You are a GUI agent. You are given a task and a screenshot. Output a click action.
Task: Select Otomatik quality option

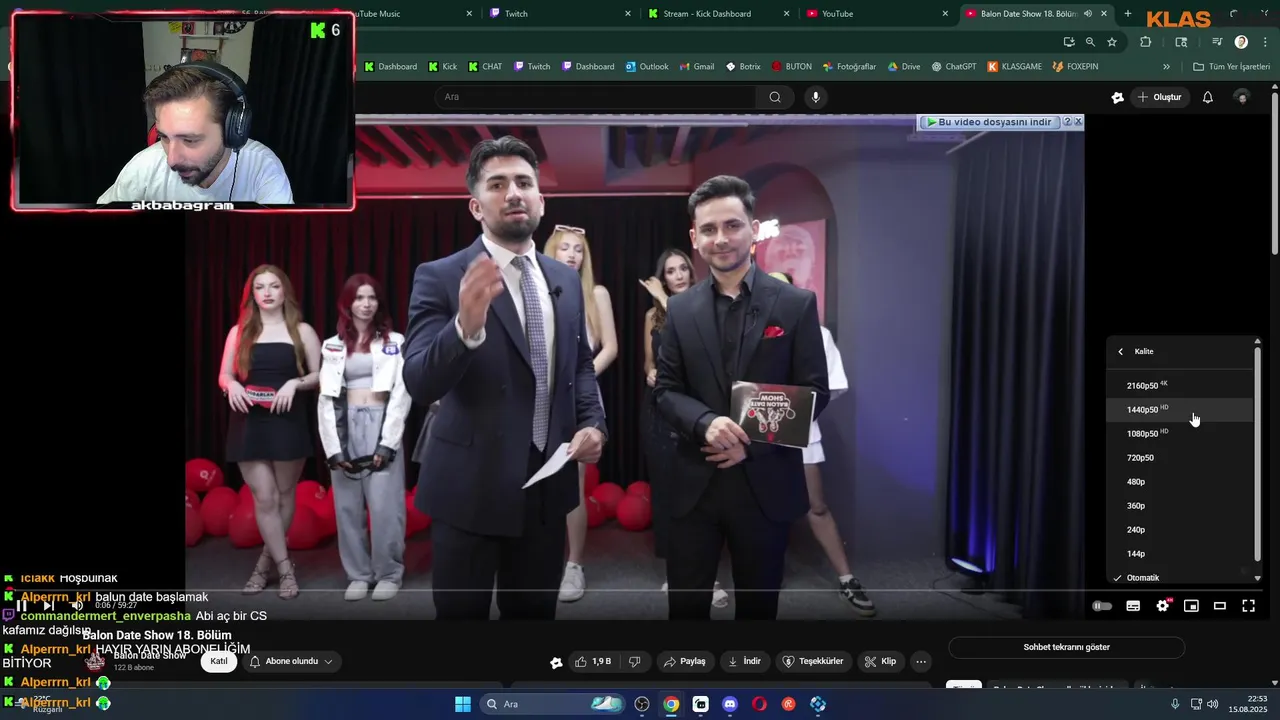coord(1179,577)
